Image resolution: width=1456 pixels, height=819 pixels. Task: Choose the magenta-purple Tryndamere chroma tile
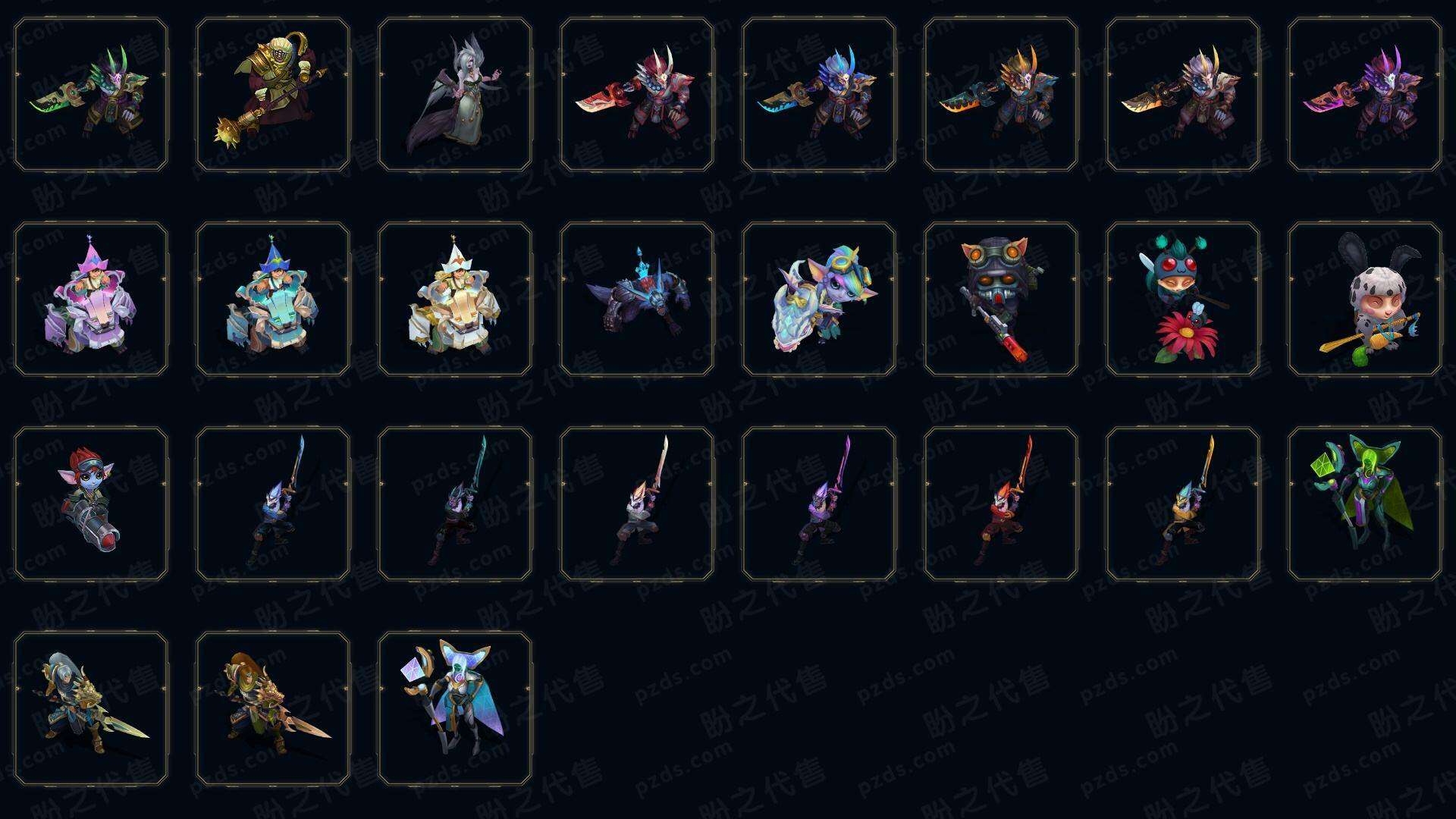tap(1365, 94)
